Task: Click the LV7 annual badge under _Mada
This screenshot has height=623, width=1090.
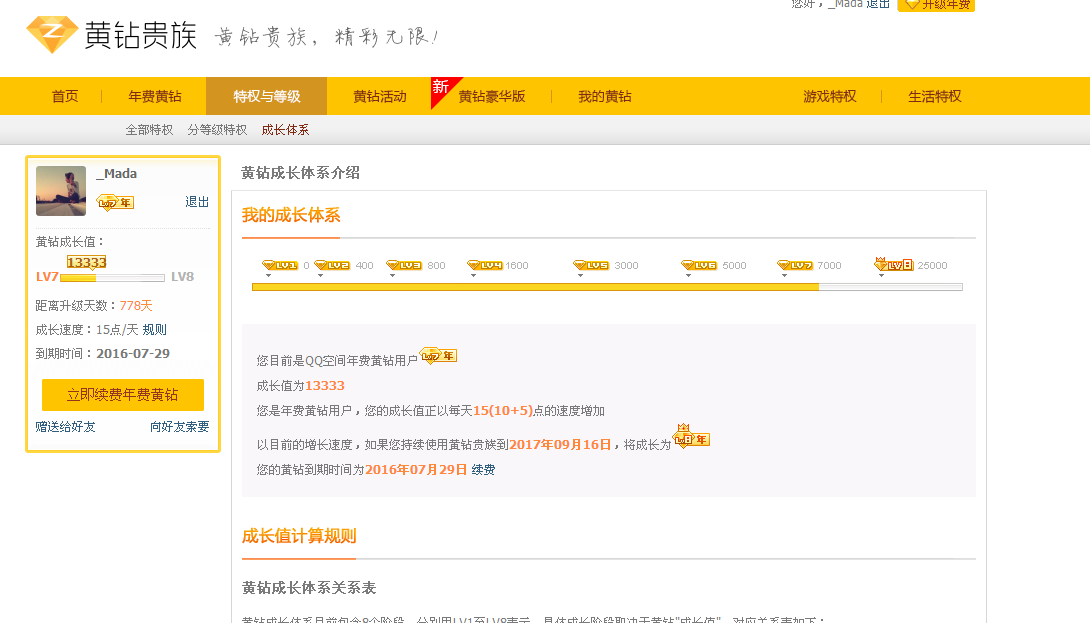Action: [115, 202]
